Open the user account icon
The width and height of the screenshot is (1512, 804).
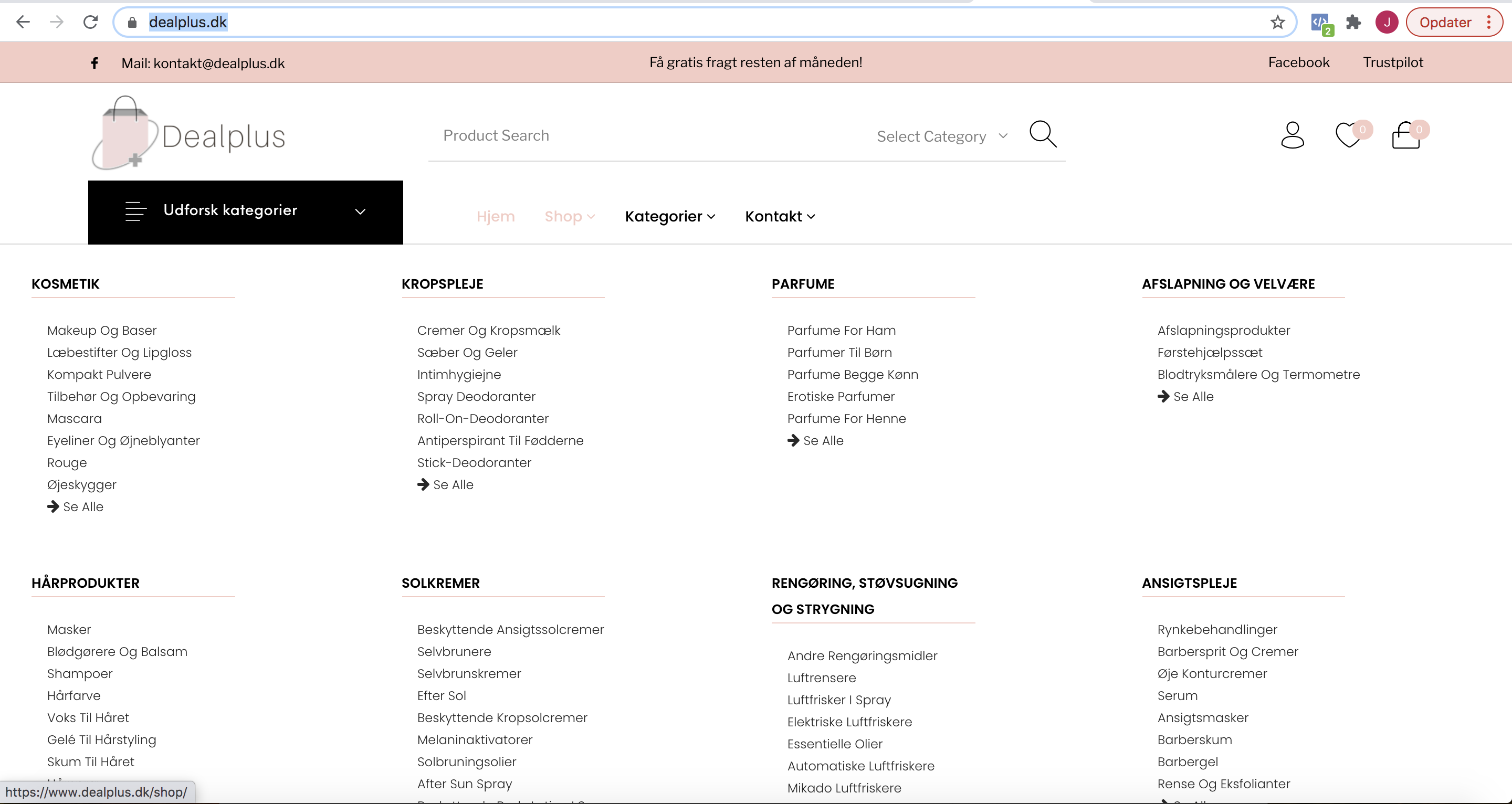pyautogui.click(x=1292, y=135)
